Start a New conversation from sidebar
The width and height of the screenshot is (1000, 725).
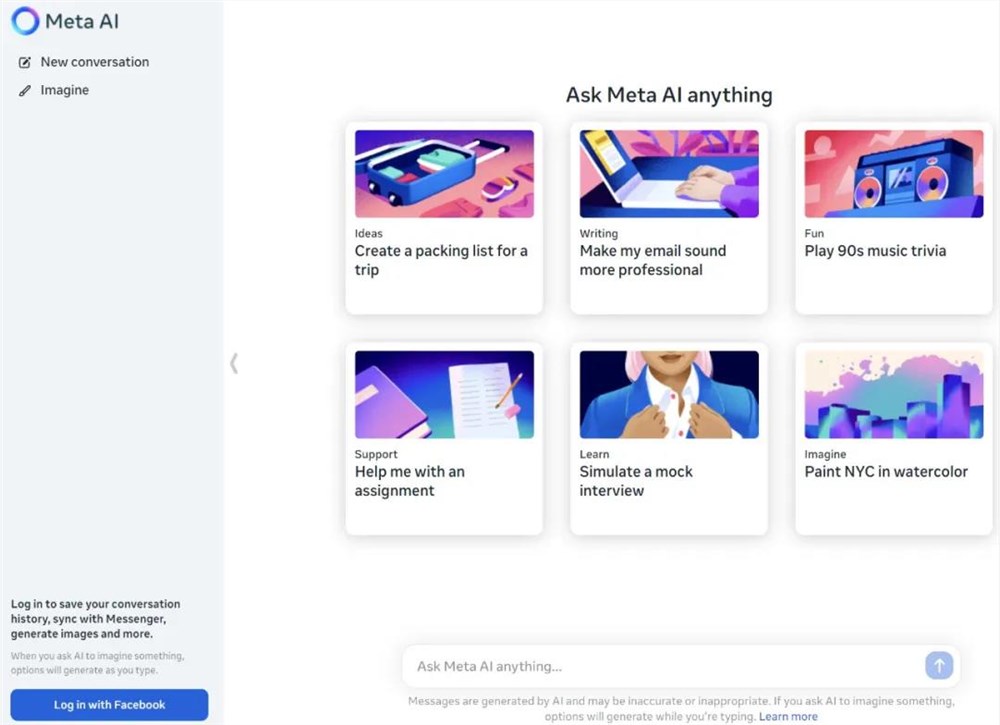pyautogui.click(x=94, y=62)
